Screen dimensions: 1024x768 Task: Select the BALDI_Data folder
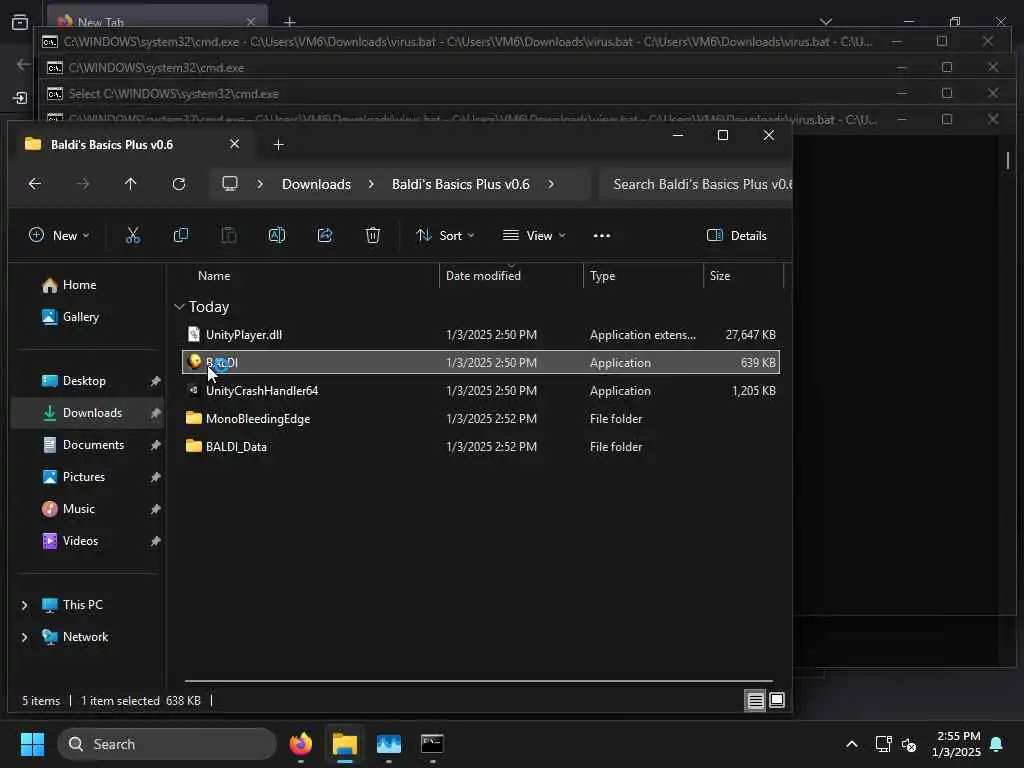[x=481, y=447]
